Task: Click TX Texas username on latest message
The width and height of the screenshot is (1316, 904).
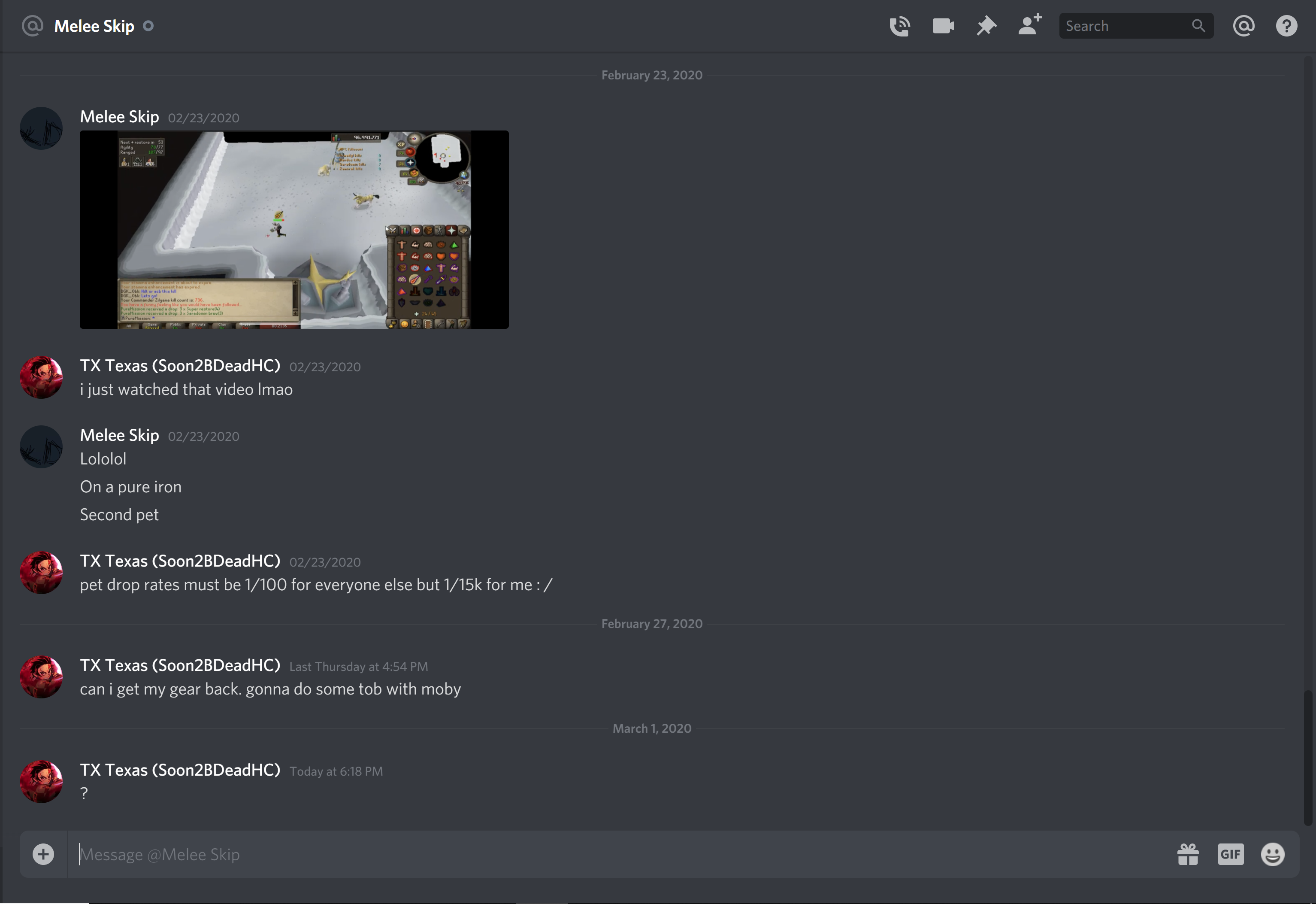Action: (179, 770)
